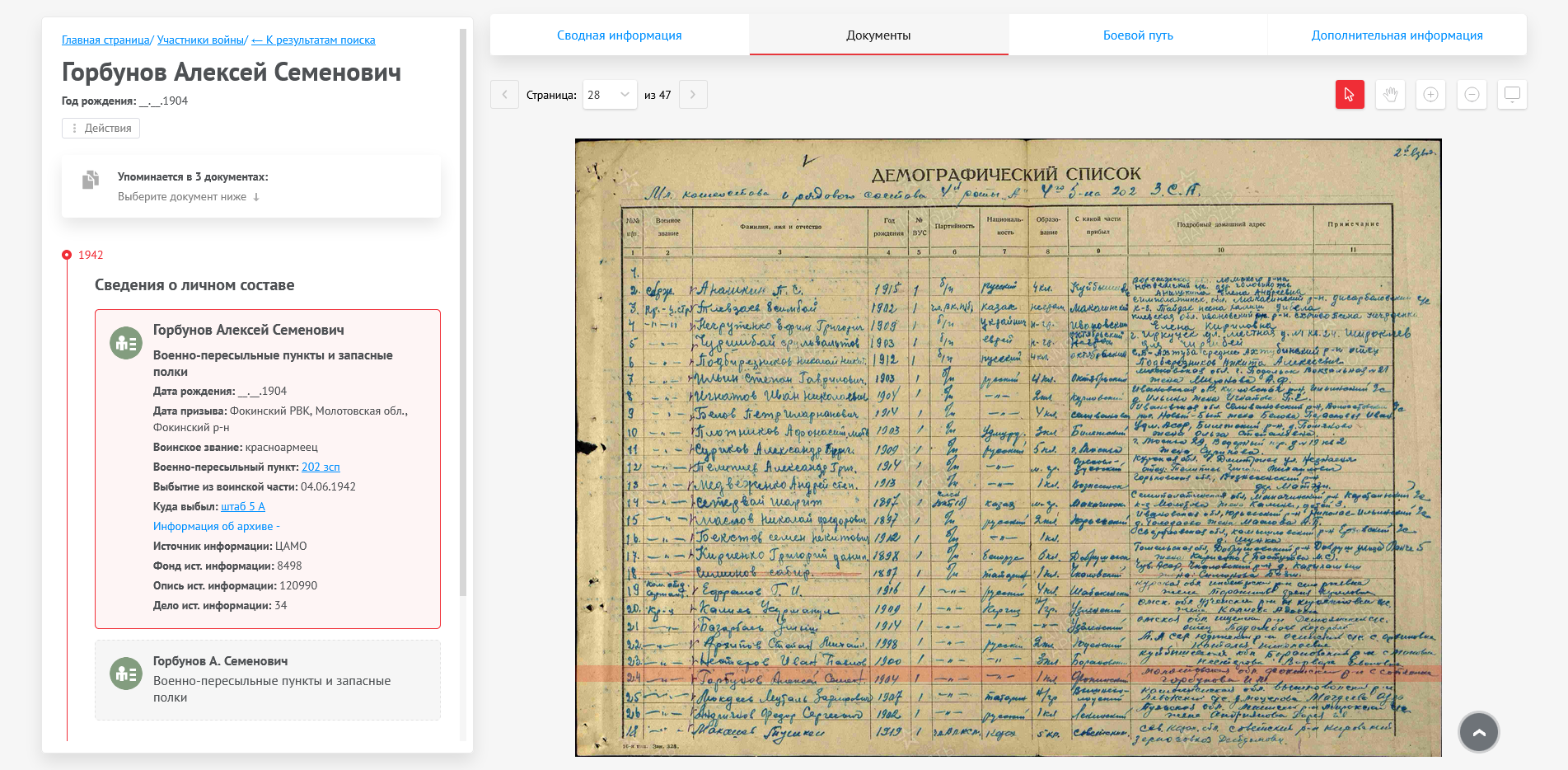Go to previous document page
This screenshot has width=1568, height=770.
pos(504,95)
